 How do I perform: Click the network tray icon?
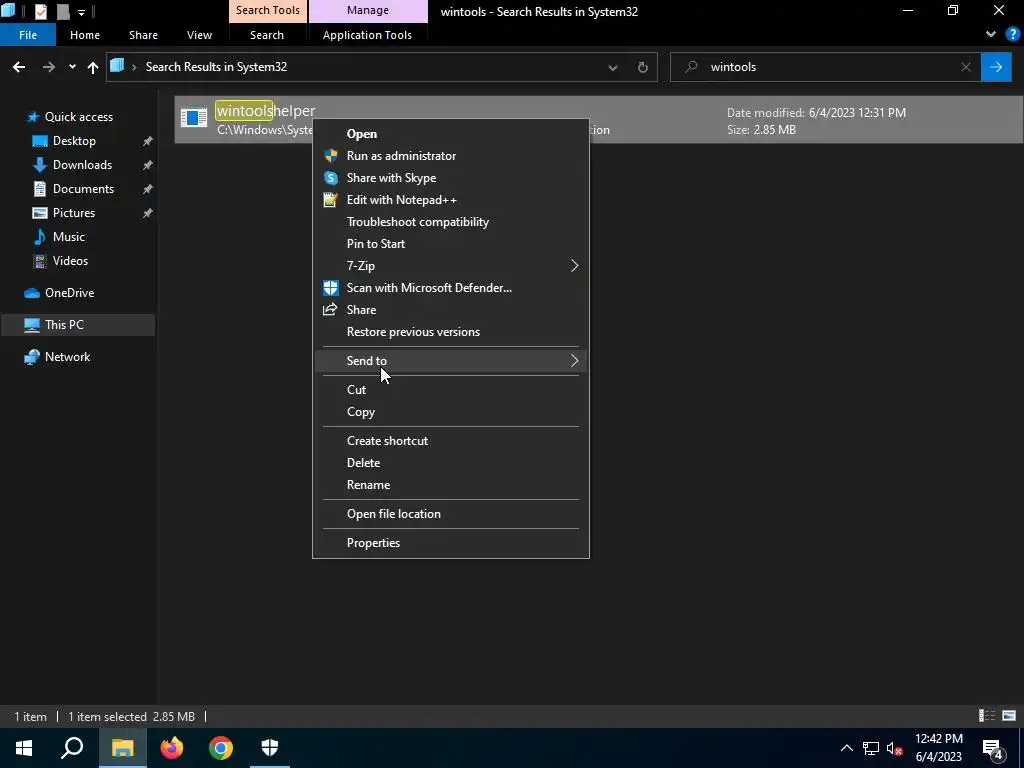pos(871,748)
